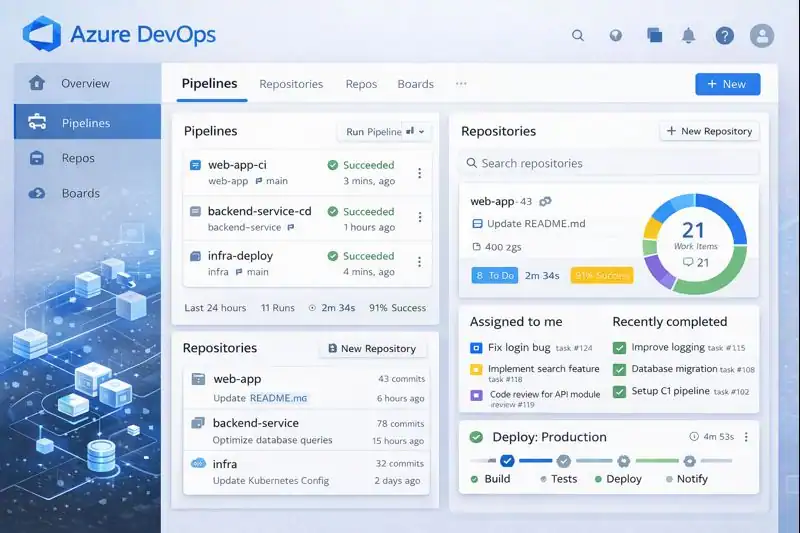Click the Build stage checkmark node
Screen dimensions: 800x533
(507, 461)
